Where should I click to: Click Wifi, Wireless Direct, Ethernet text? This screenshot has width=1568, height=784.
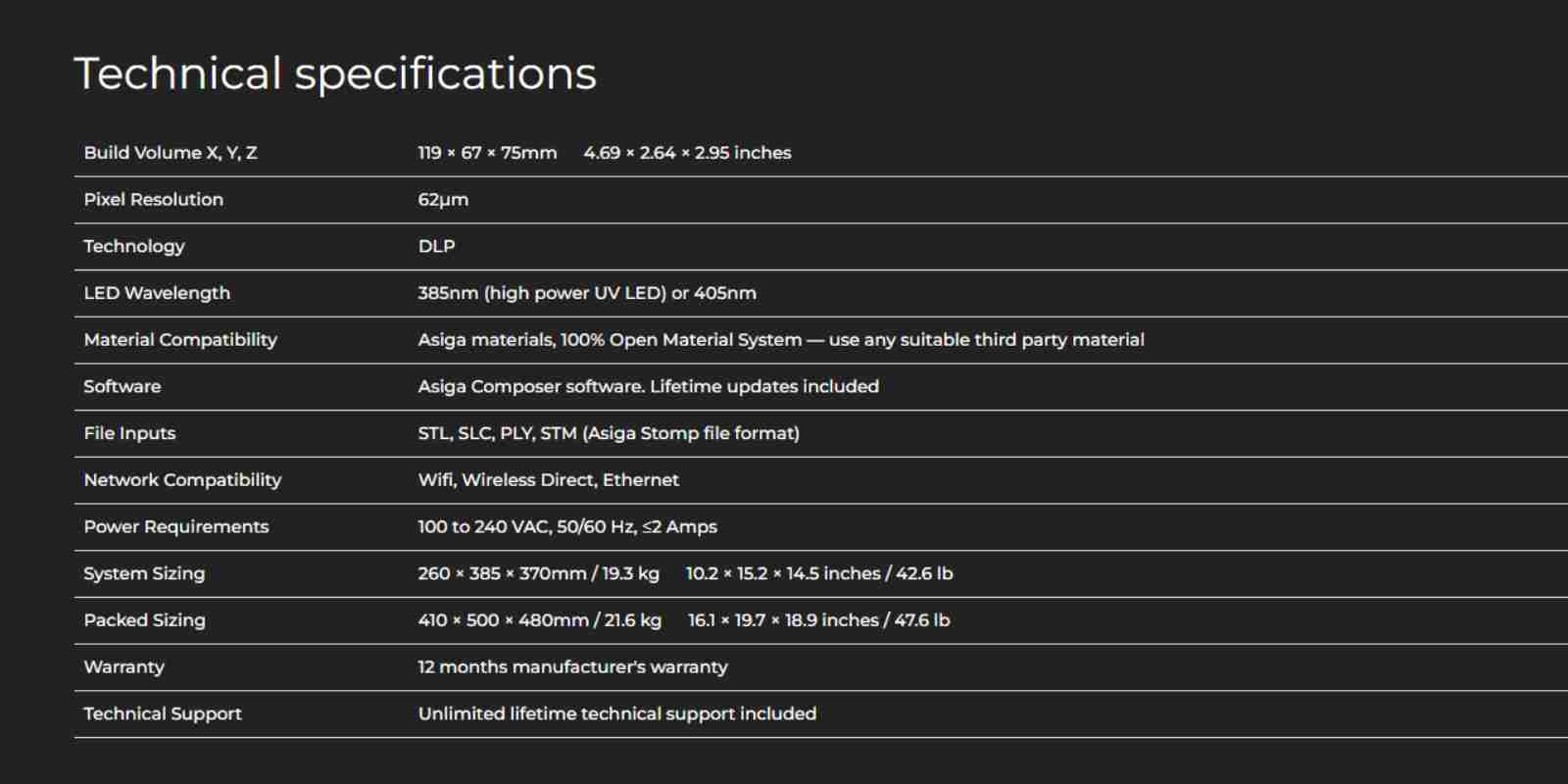(549, 480)
